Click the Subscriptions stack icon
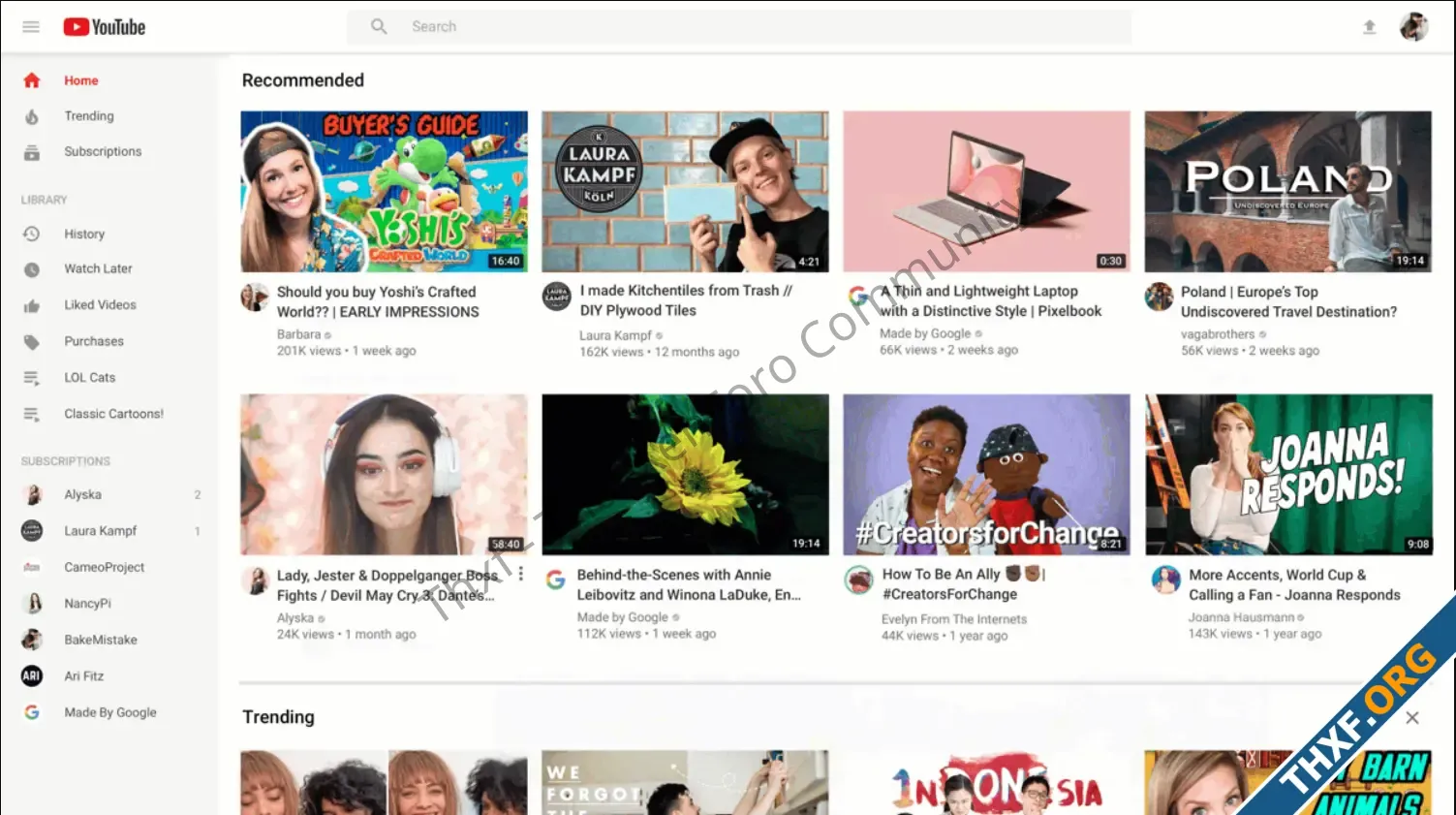The width and height of the screenshot is (1456, 815). tap(32, 152)
